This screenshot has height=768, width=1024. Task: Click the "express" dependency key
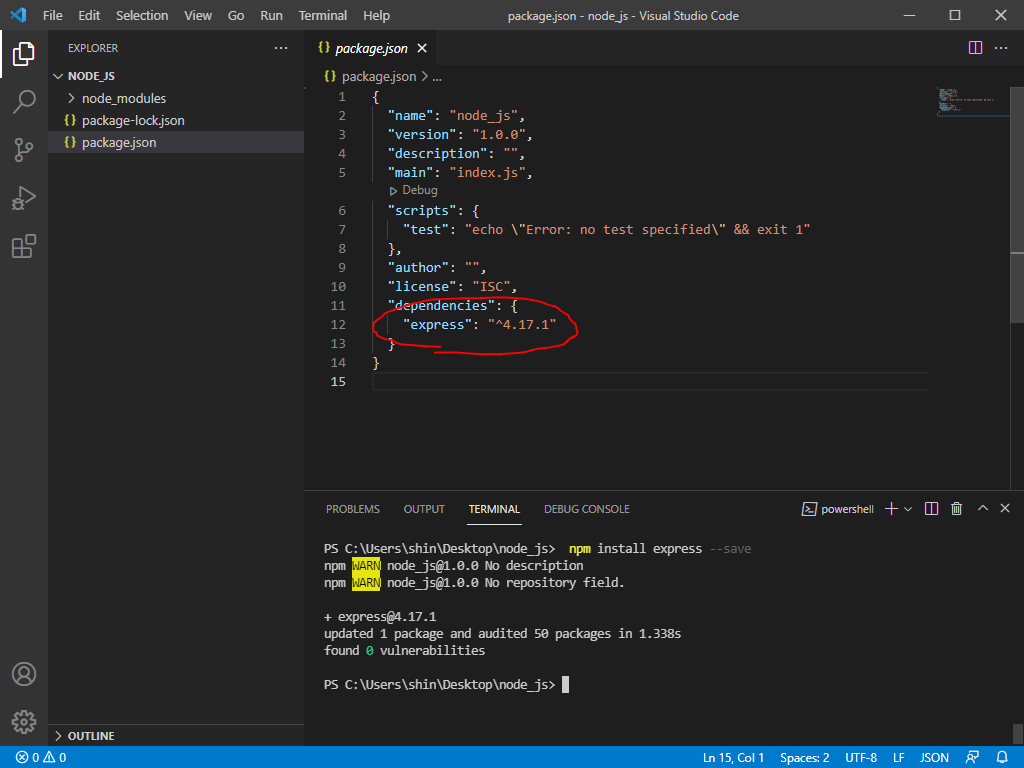click(437, 325)
